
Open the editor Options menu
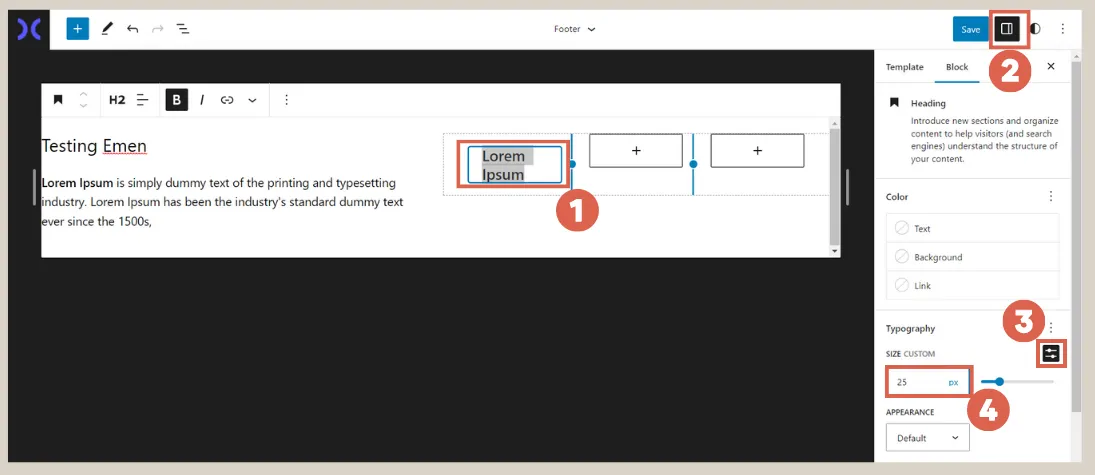coord(1063,29)
